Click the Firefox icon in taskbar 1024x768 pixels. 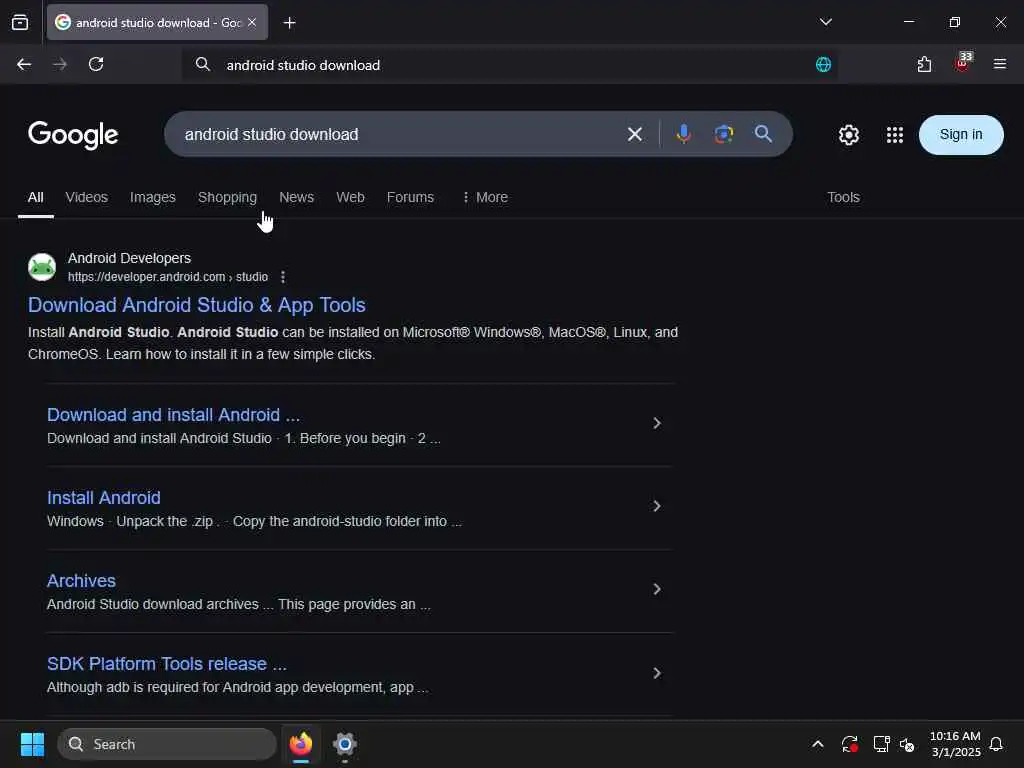click(301, 744)
